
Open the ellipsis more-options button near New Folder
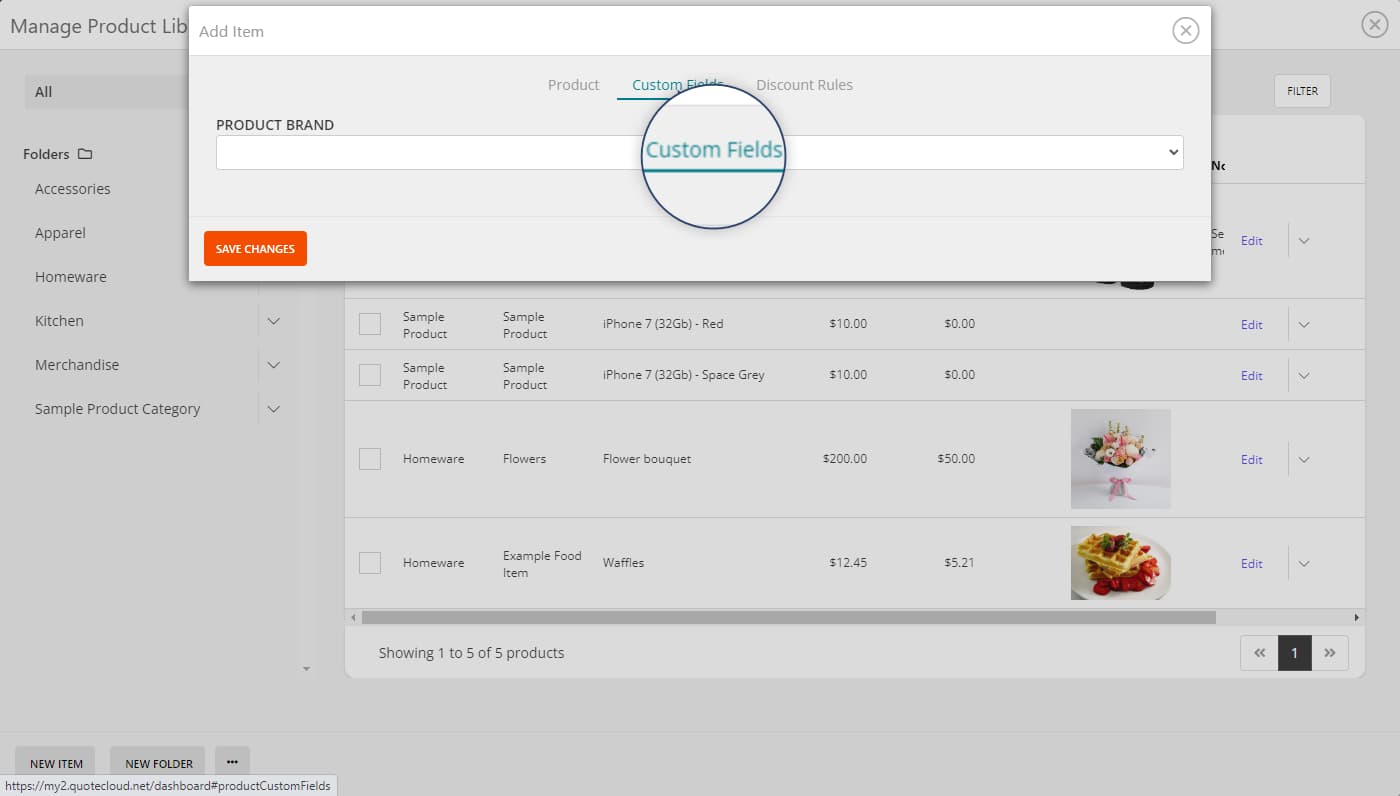coord(232,761)
